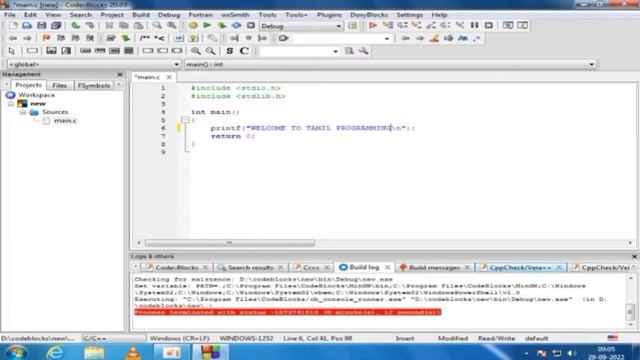Open the wrench settings icon
Viewport: 640px width, 360px height.
pos(363,51)
